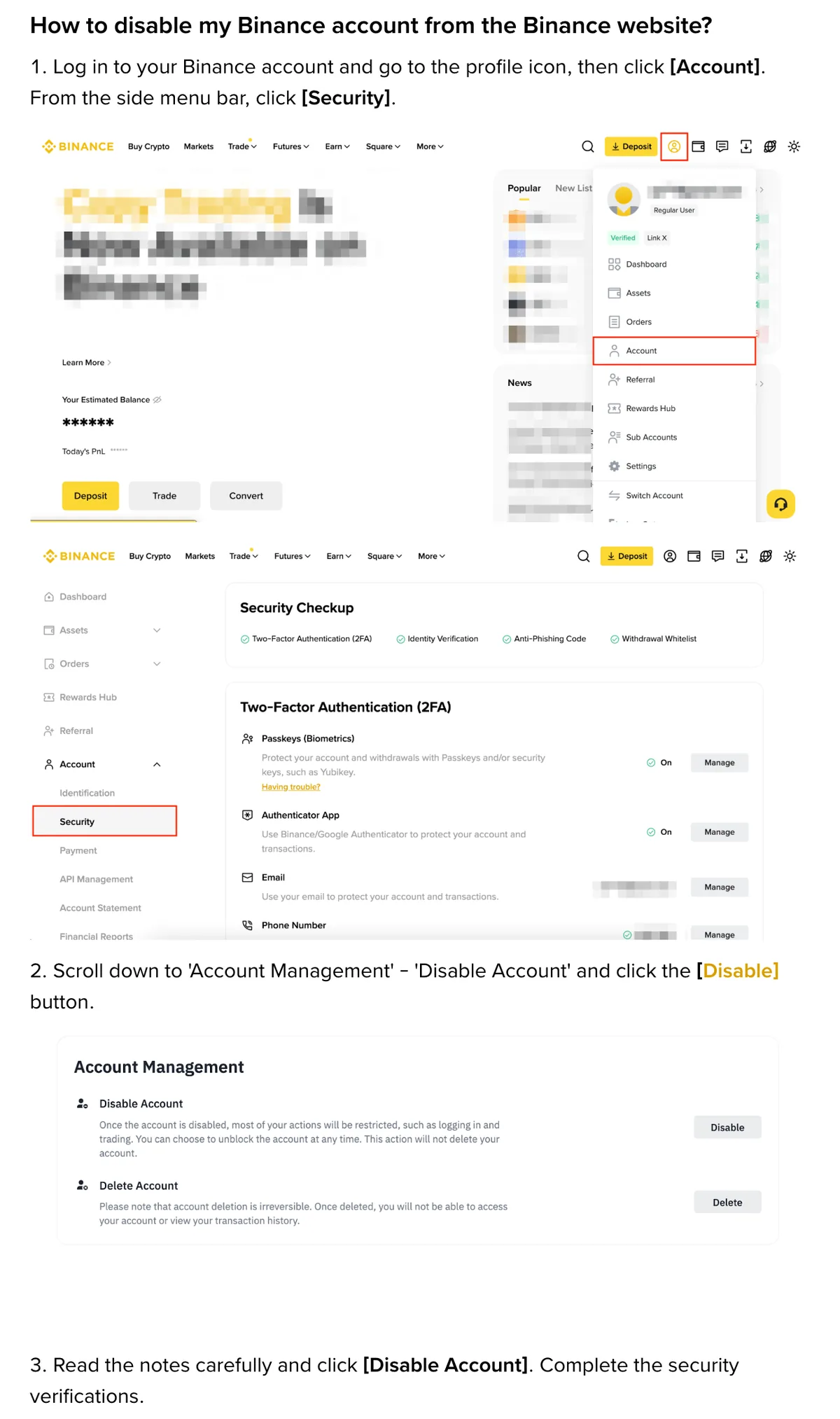Expand Futures dropdown in upper nav bar
Image resolution: width=840 pixels, height=1419 pixels.
point(291,146)
